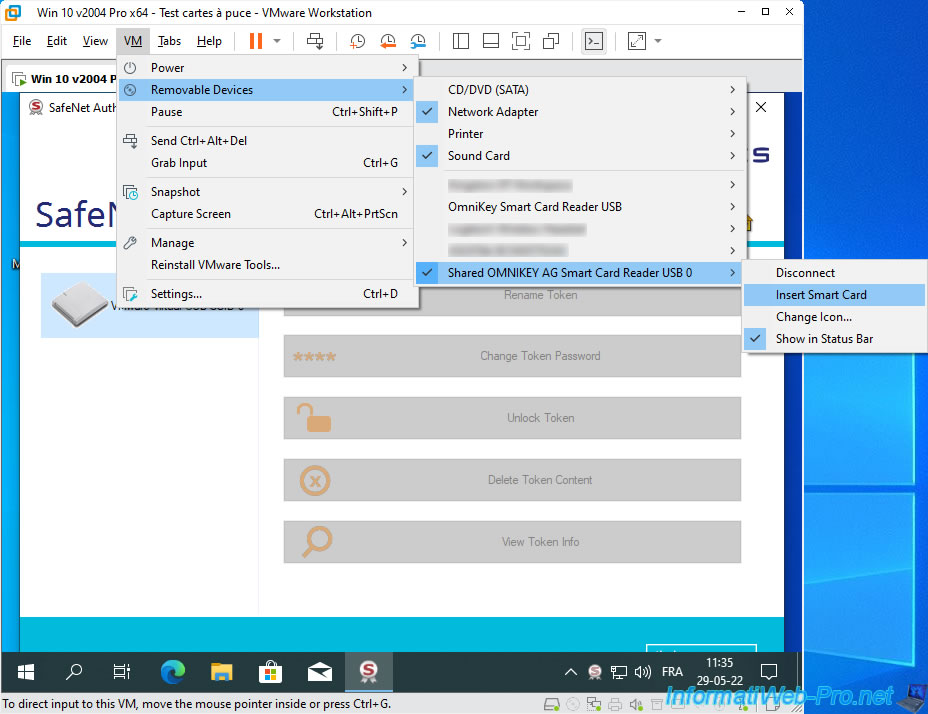Image resolution: width=928 pixels, height=714 pixels.
Task: Uncheck Show in Status Bar option
Action: click(834, 339)
